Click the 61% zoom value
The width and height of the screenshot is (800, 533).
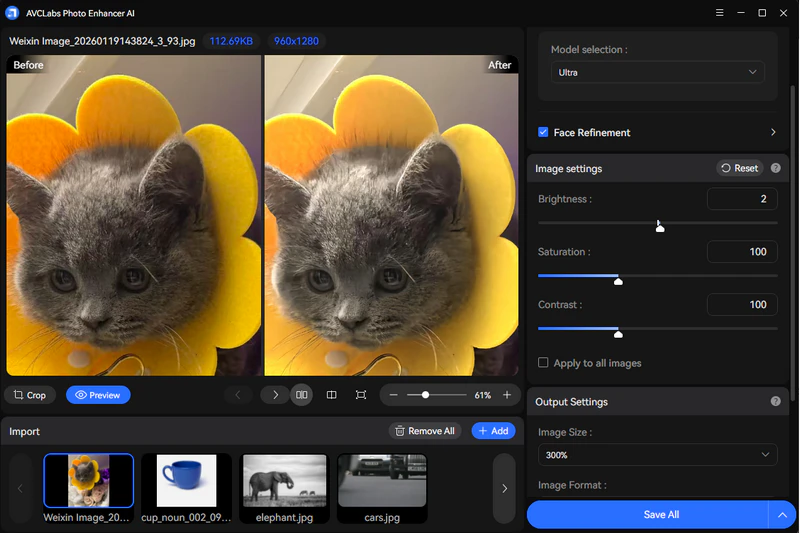(483, 395)
